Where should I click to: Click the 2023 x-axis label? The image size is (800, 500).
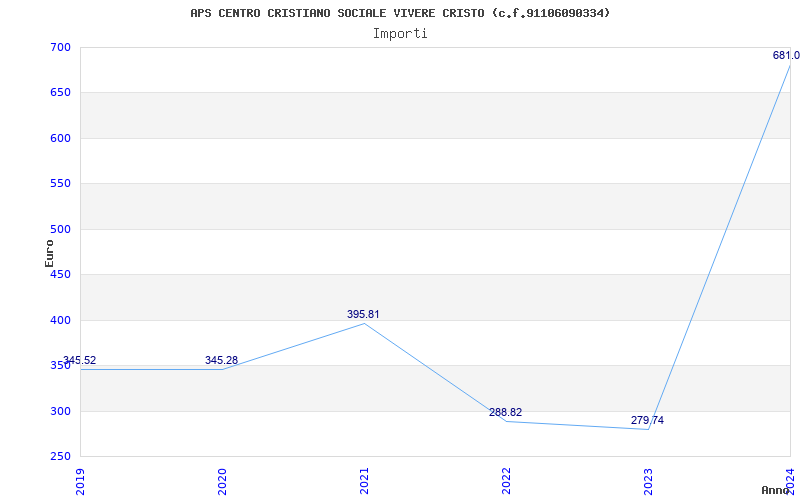648,481
